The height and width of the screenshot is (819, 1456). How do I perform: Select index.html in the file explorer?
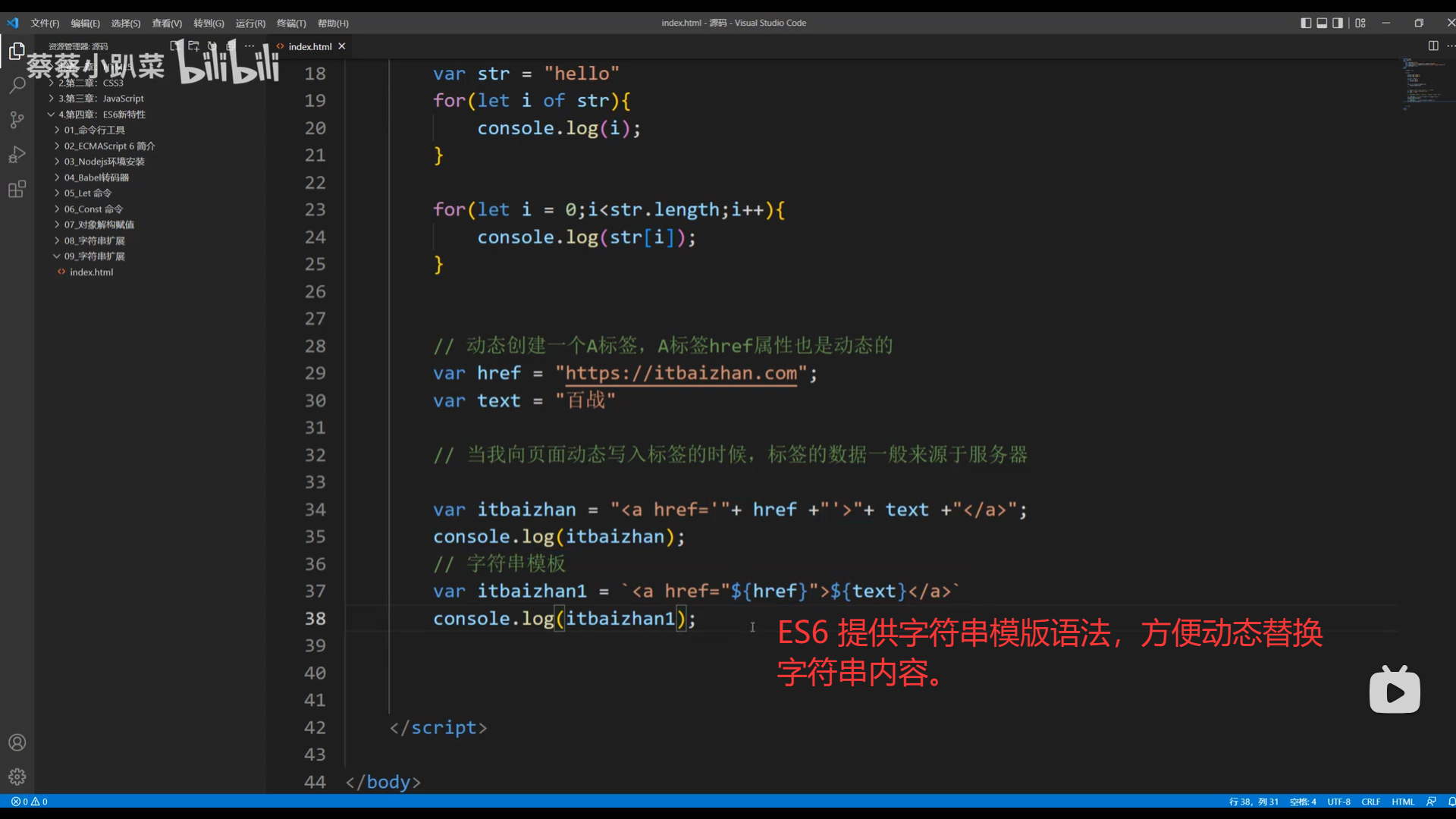pos(91,272)
